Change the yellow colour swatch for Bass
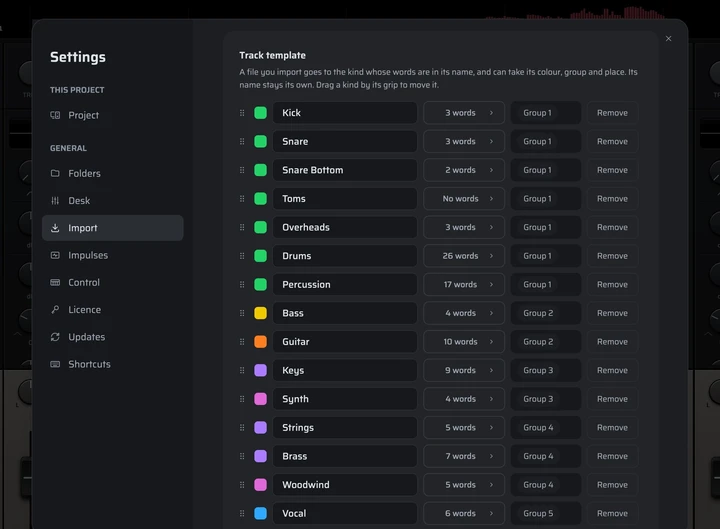This screenshot has height=529, width=720. pos(260,313)
